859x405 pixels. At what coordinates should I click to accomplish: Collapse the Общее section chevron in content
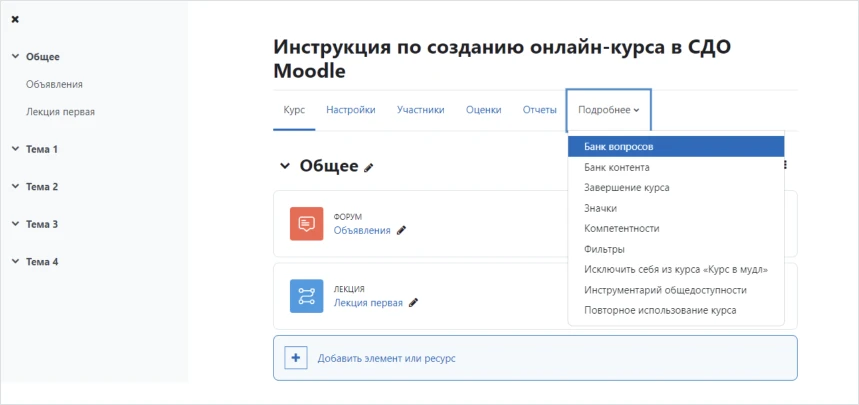pyautogui.click(x=284, y=166)
